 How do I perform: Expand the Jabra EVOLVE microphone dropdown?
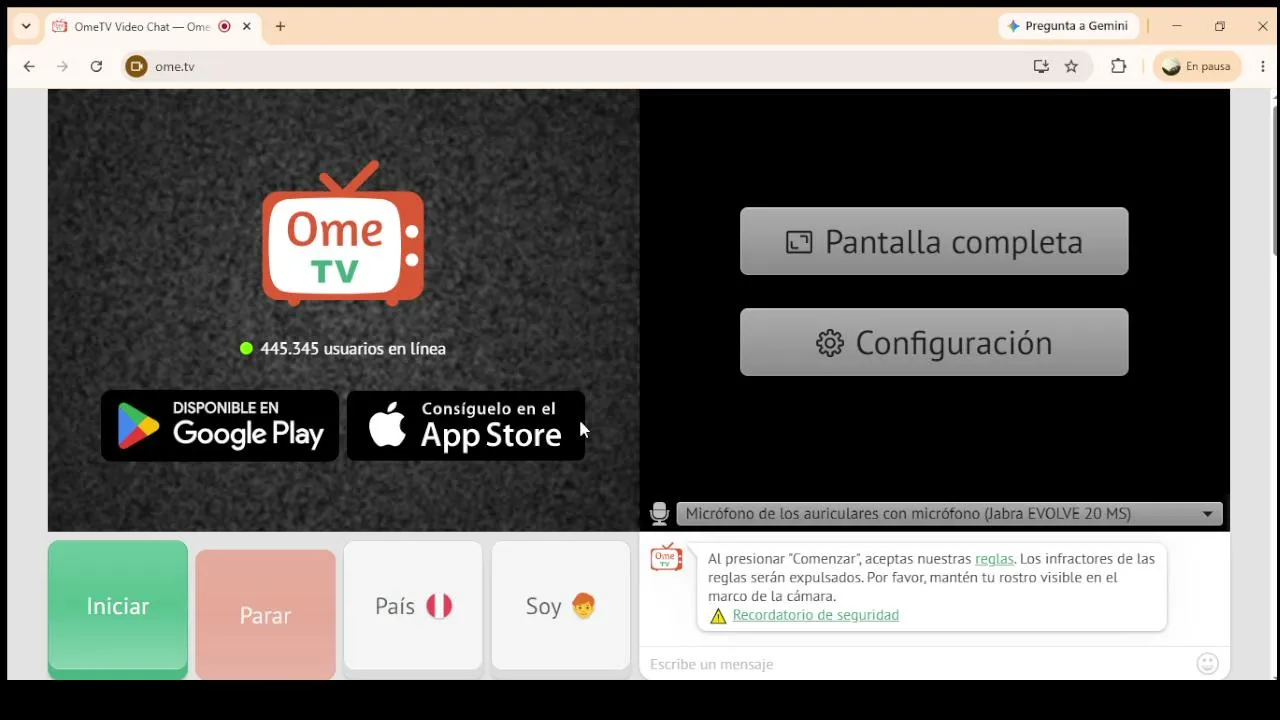(x=949, y=514)
